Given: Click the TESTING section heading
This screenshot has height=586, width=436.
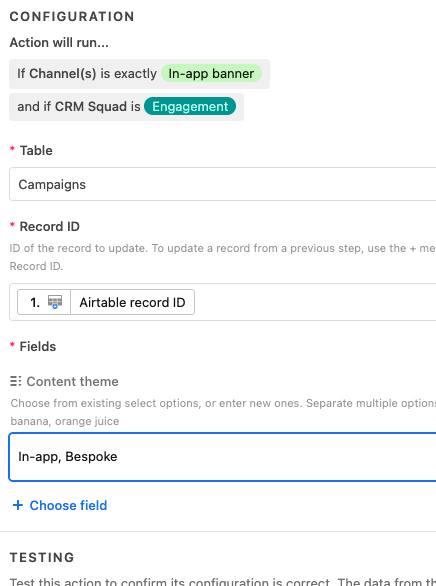Looking at the screenshot, I should click(42, 557).
